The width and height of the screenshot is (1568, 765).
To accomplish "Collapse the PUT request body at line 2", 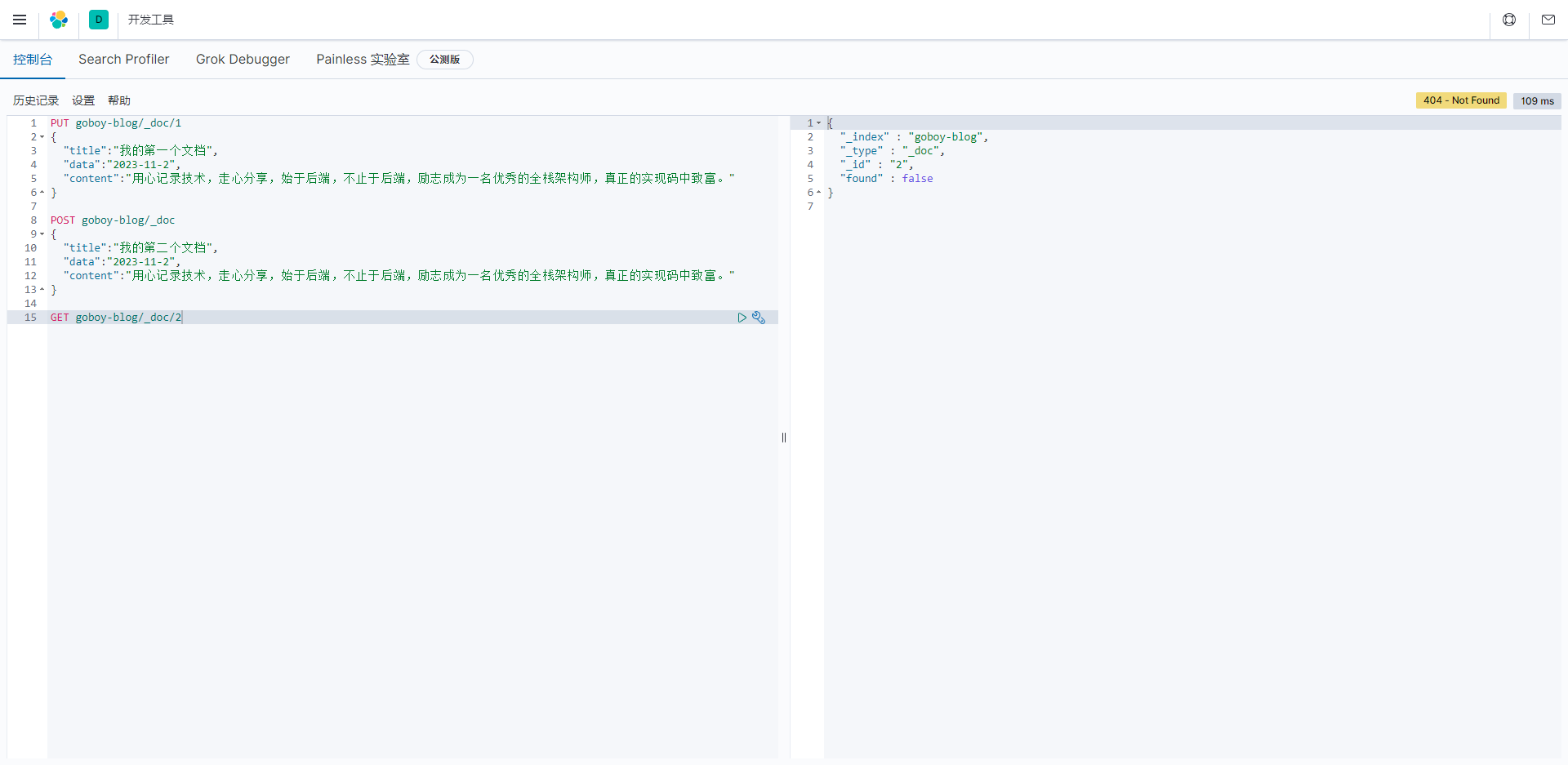I will pyautogui.click(x=42, y=137).
